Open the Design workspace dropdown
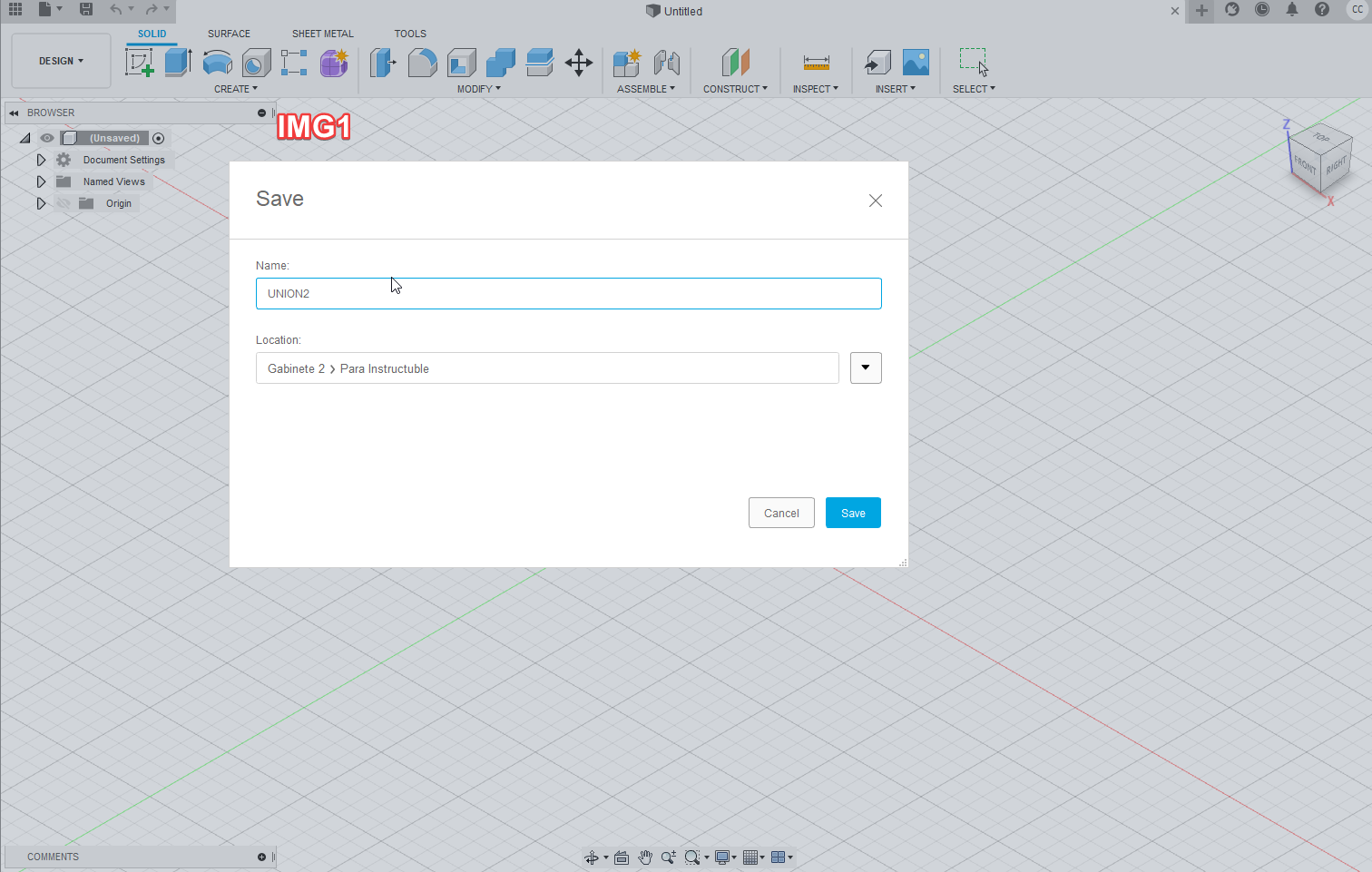Viewport: 1372px width, 872px height. [61, 61]
